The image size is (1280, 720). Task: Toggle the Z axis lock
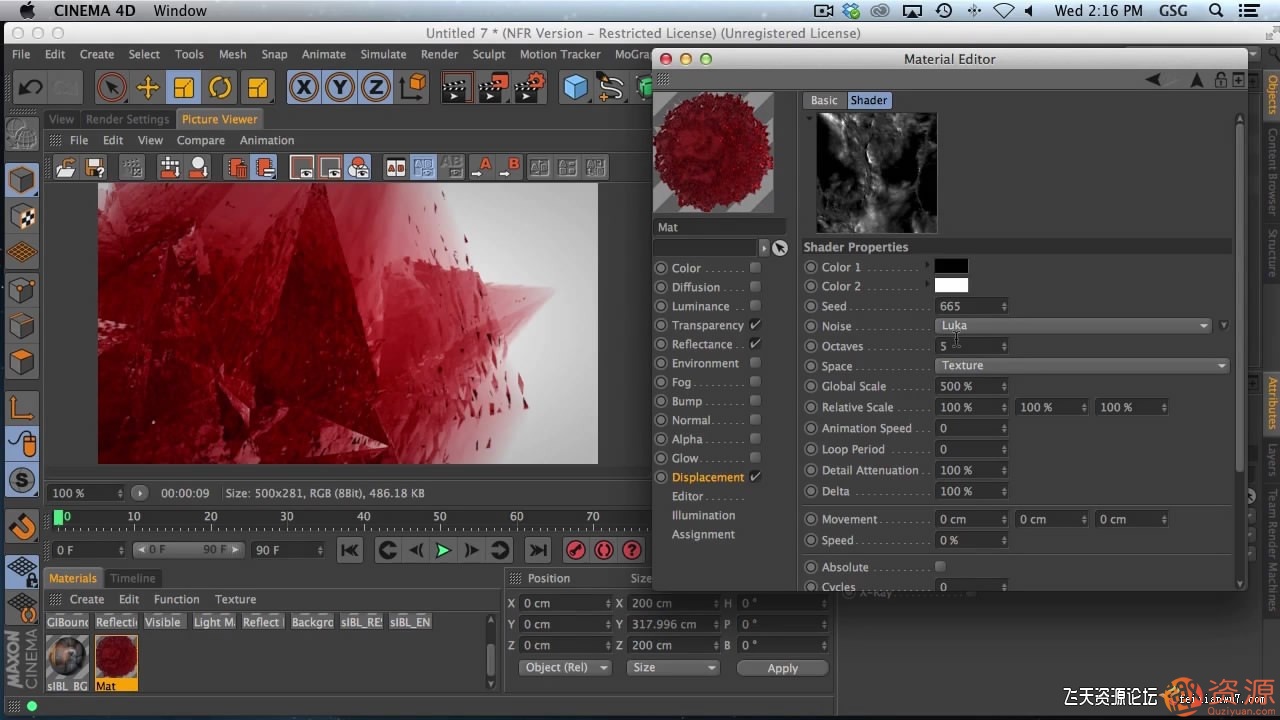(x=376, y=87)
